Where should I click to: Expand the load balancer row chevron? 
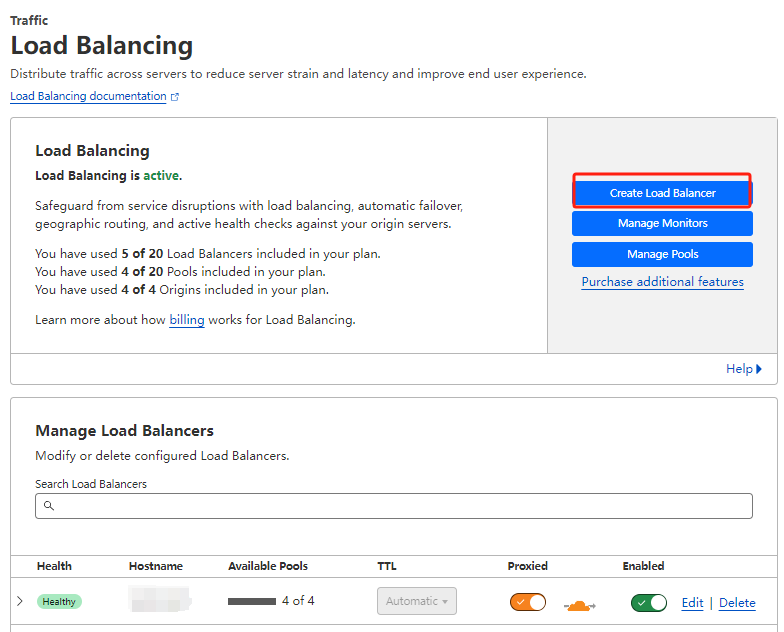click(19, 601)
